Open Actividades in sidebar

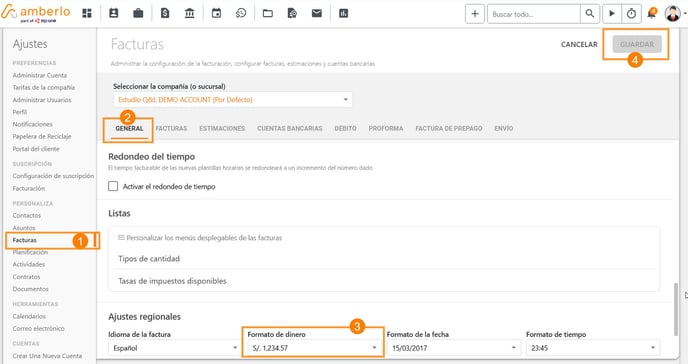tap(29, 264)
